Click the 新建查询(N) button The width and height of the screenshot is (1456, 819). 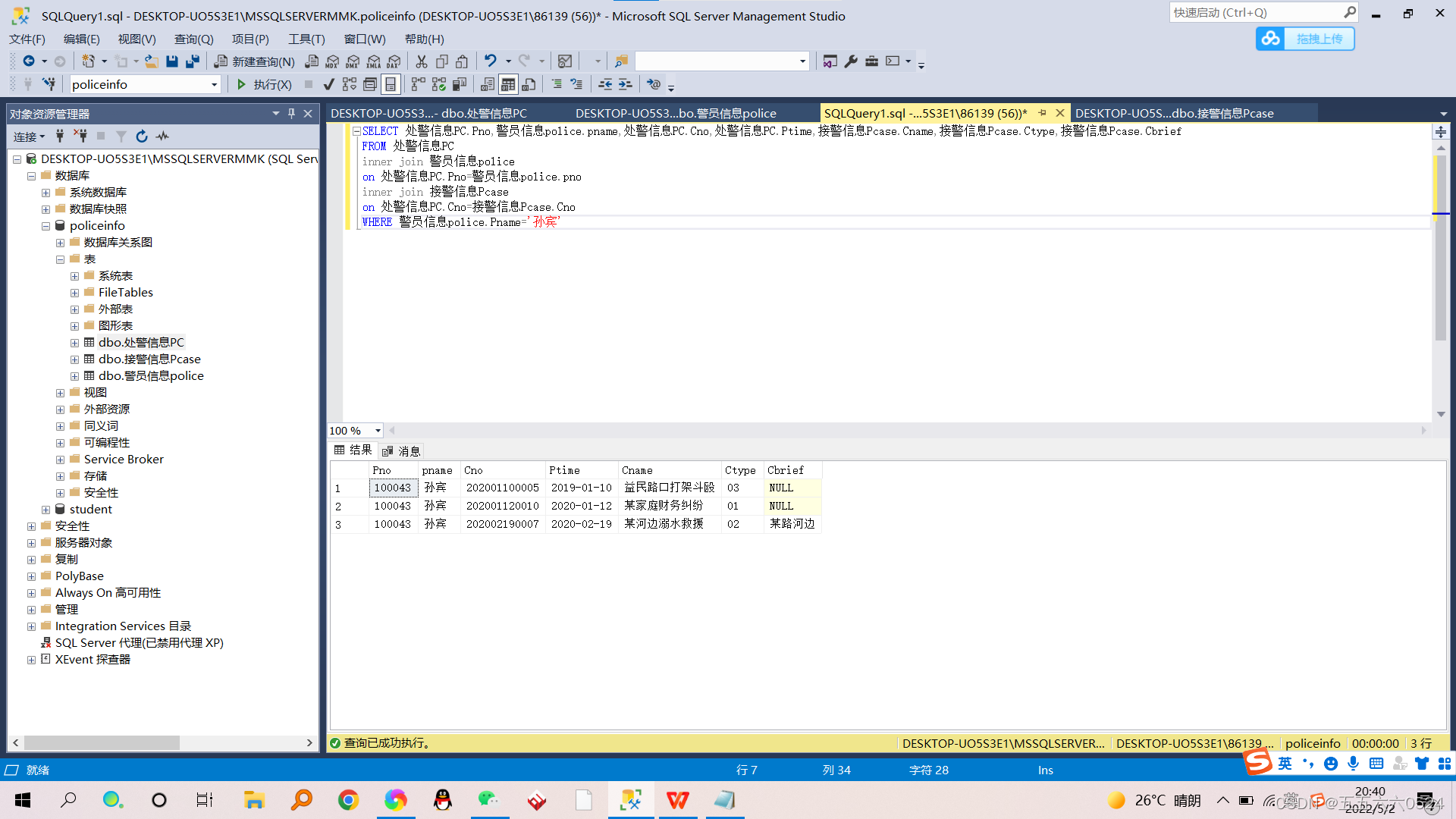pos(255,61)
